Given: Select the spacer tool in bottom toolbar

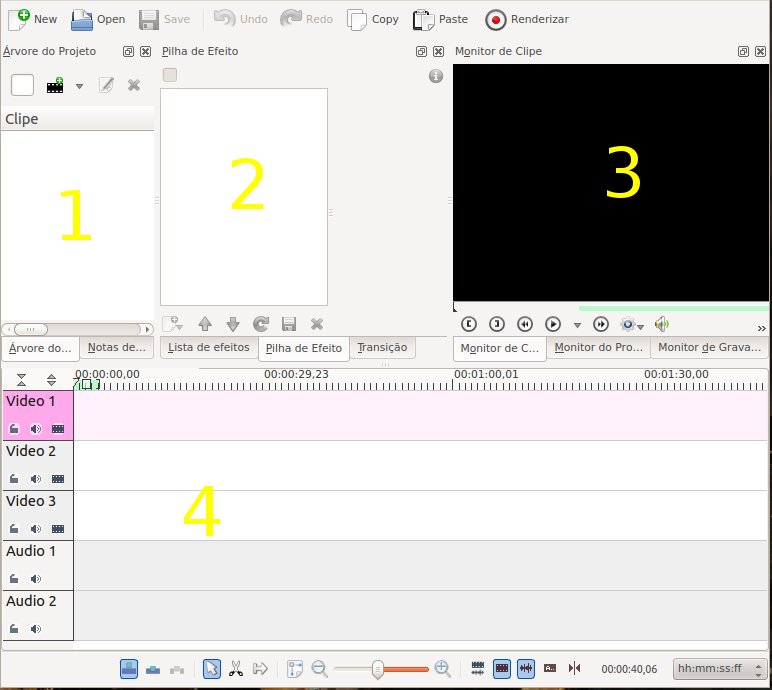Looking at the screenshot, I should [261, 669].
